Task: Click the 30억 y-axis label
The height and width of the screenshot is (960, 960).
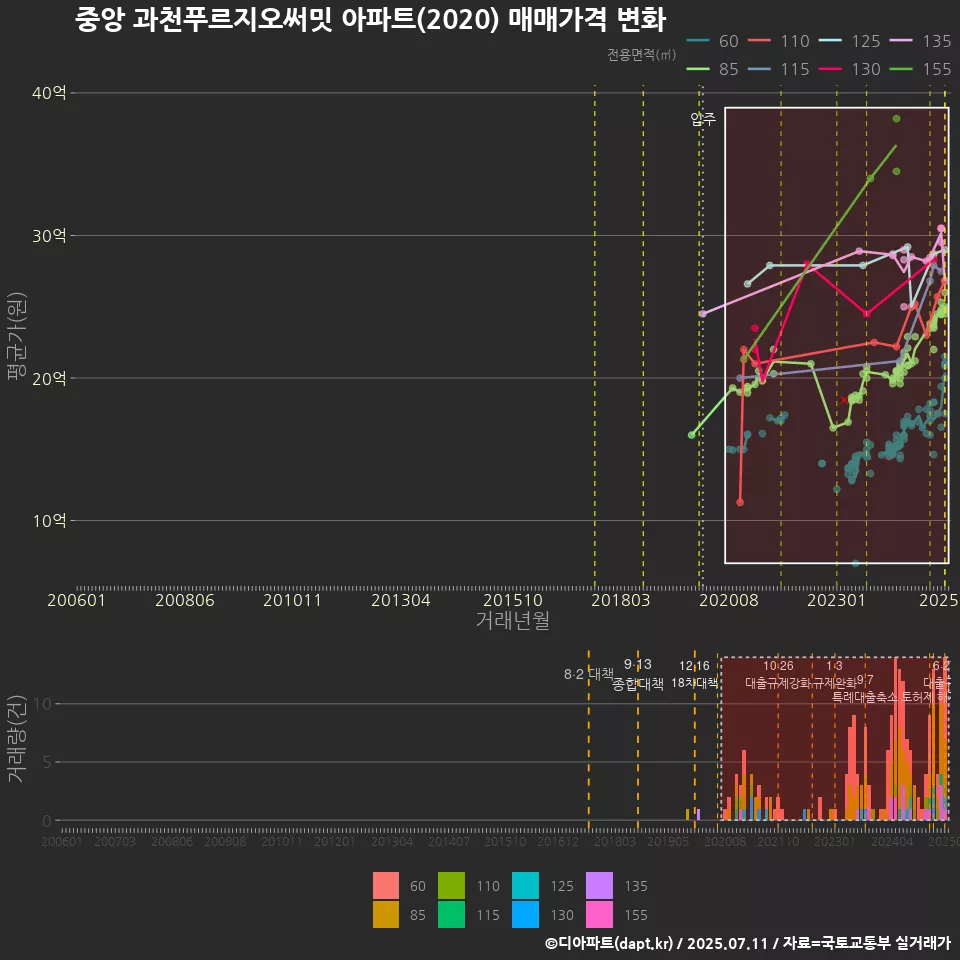Action: 49,236
